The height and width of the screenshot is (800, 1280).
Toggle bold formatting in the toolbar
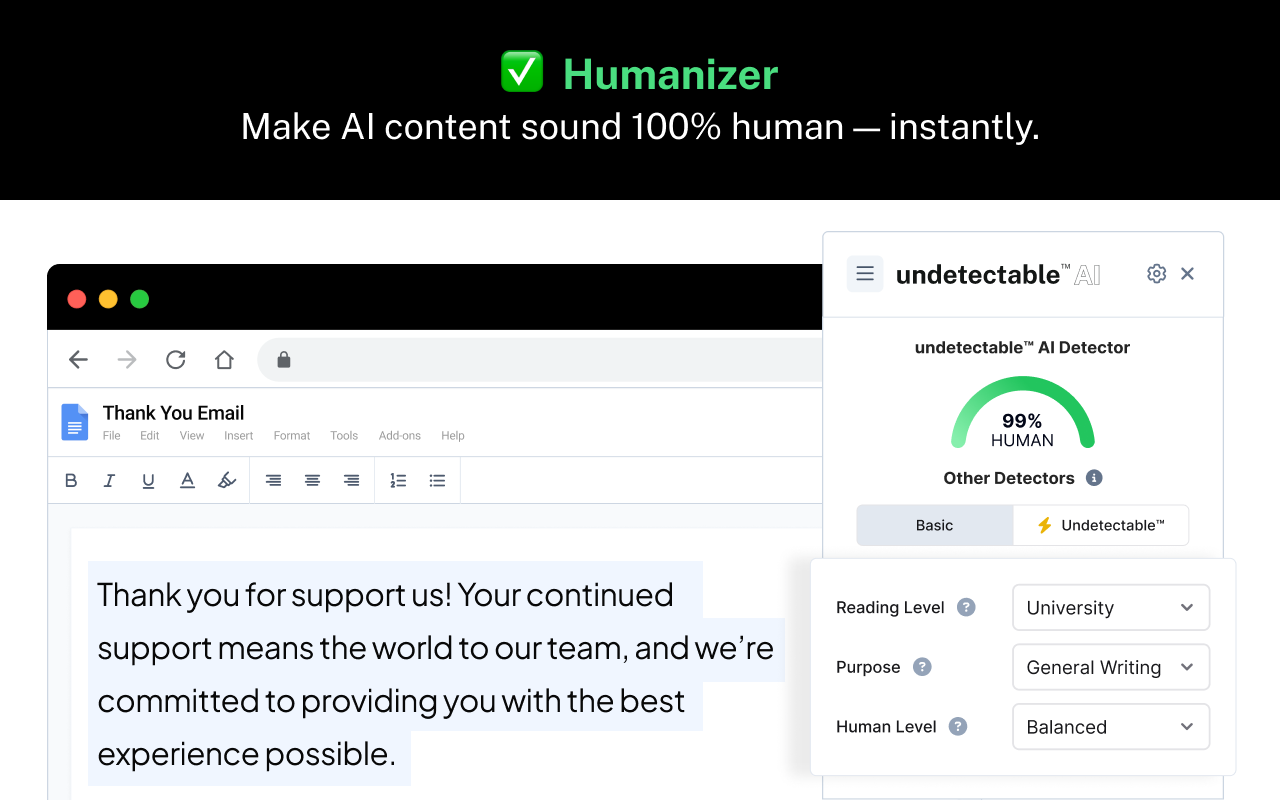(x=71, y=480)
